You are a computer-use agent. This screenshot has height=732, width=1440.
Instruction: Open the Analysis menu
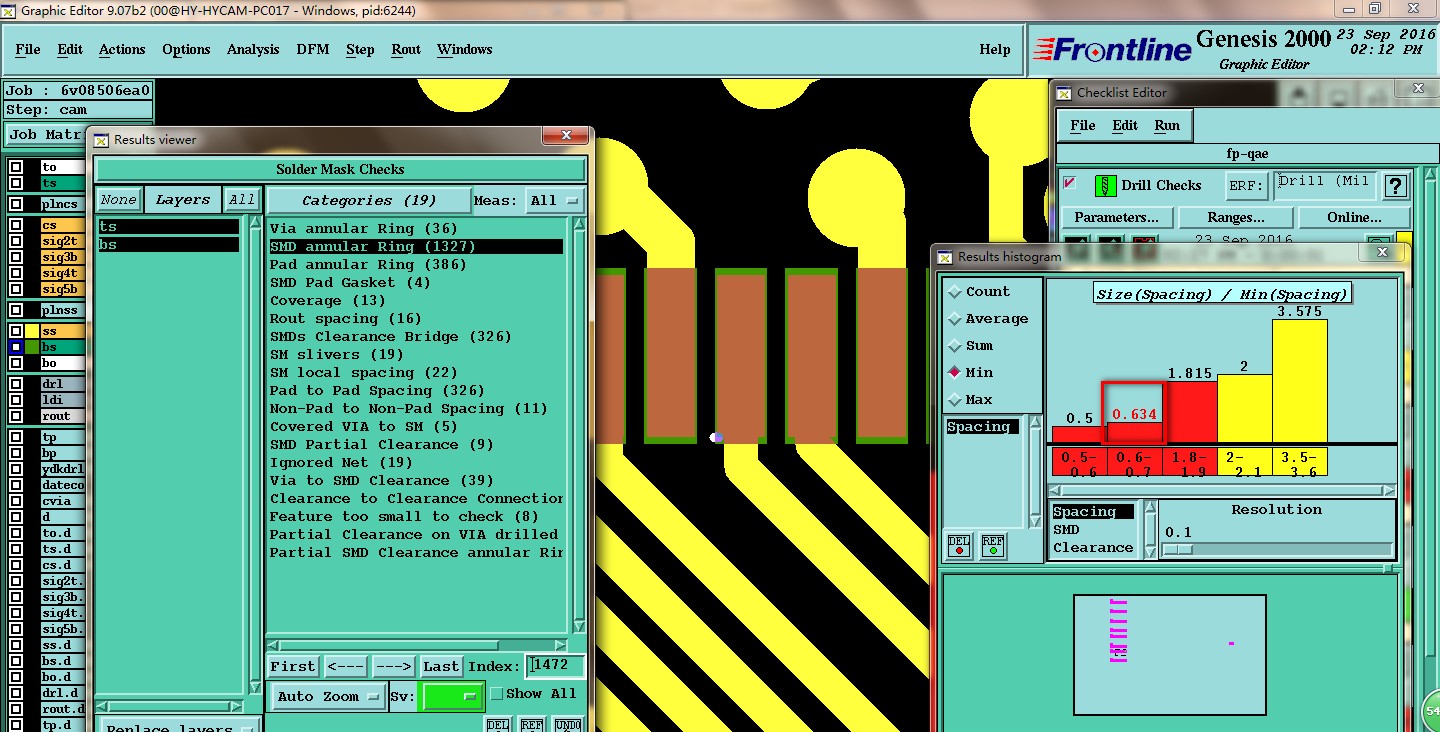(x=253, y=50)
